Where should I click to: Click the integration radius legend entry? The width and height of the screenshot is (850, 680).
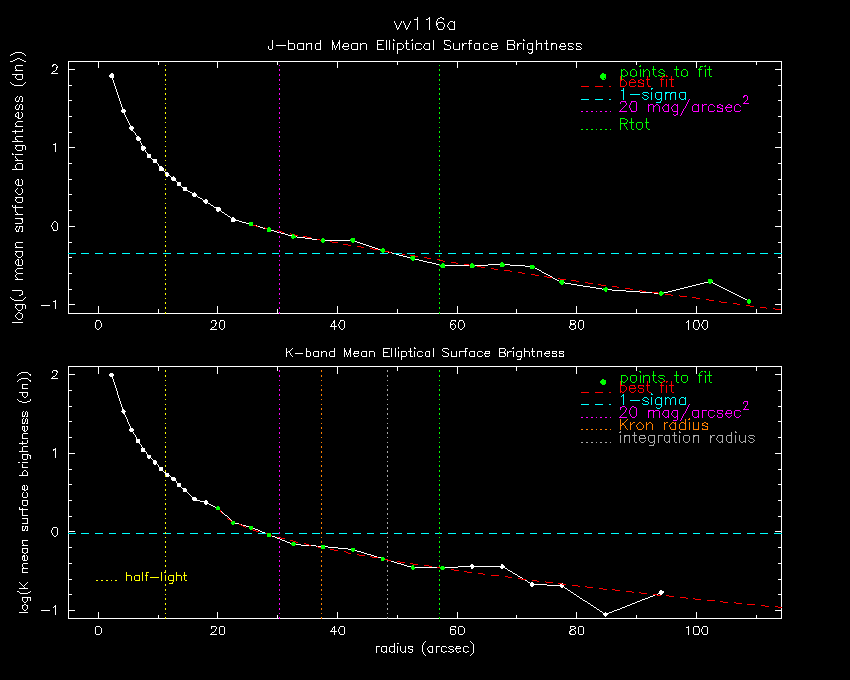pyautogui.click(x=686, y=438)
